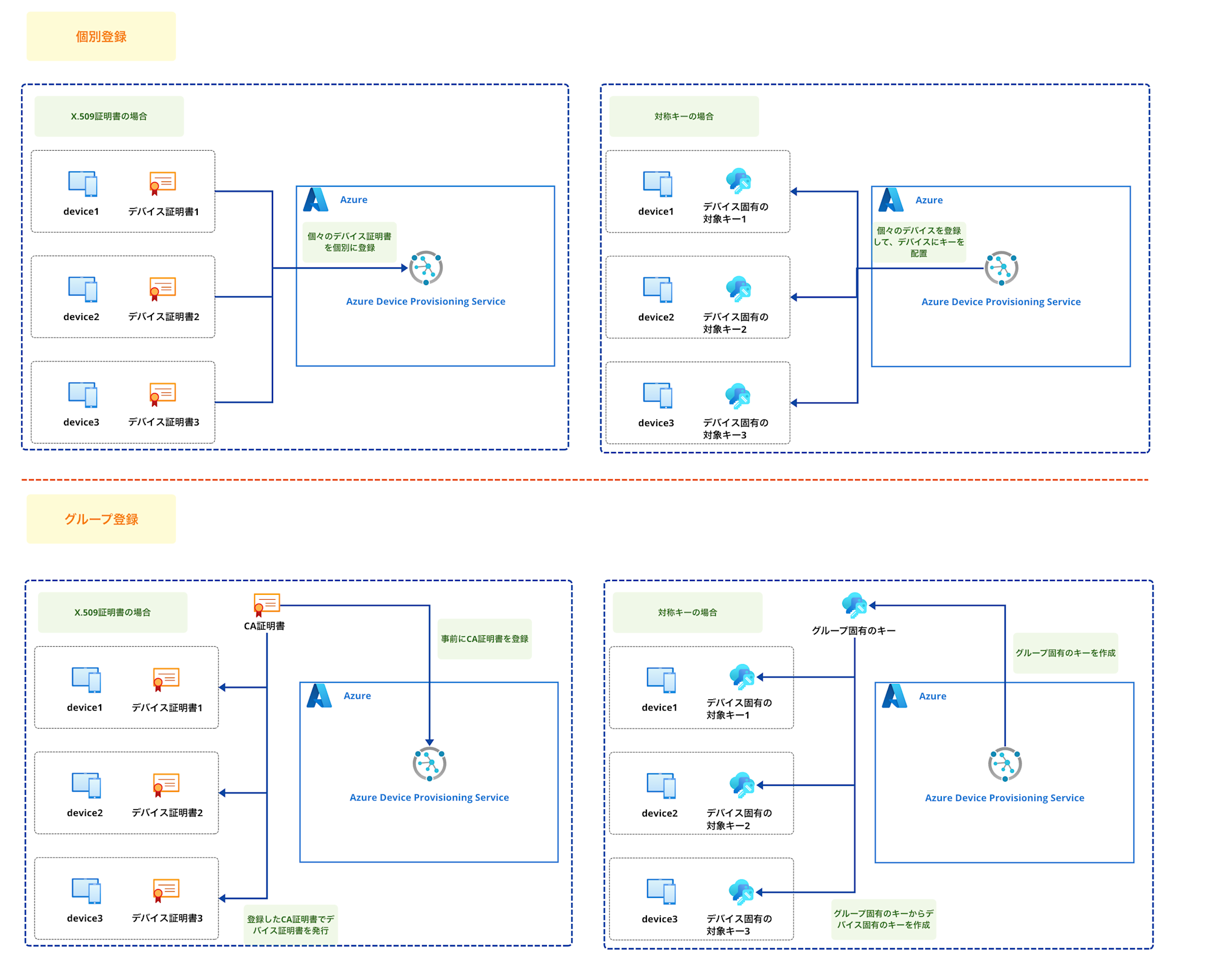Click the Provisioning Service icon in 個別登録 対称キー section
1206x980 pixels.
point(1001,268)
